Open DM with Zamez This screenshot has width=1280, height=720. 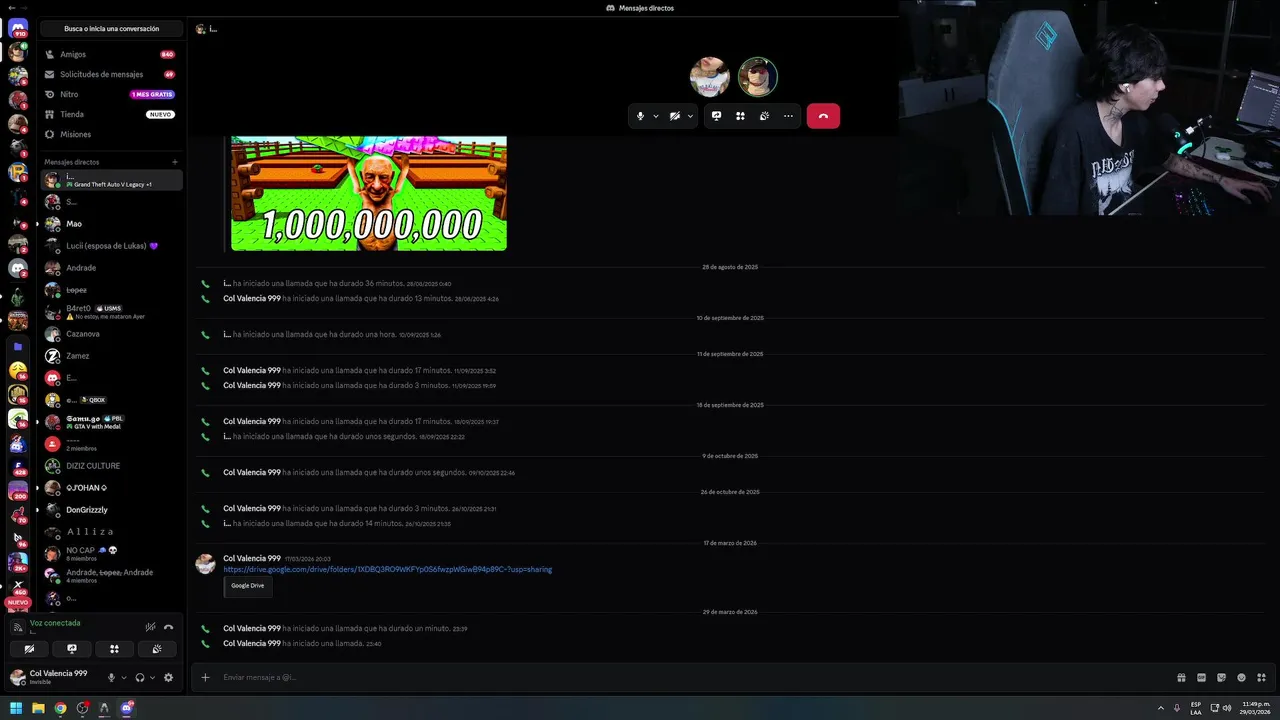tap(111, 356)
